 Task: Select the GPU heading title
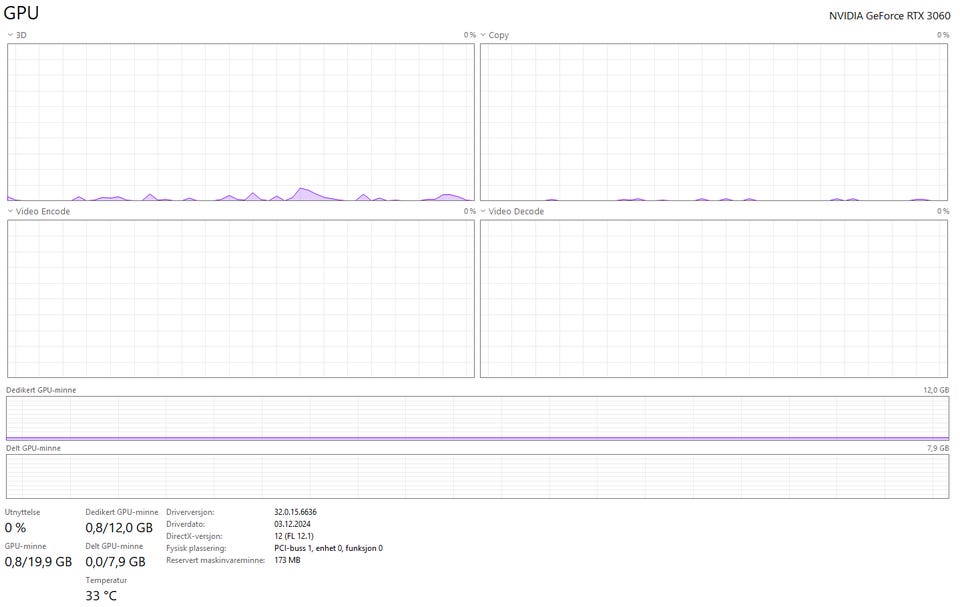point(21,13)
